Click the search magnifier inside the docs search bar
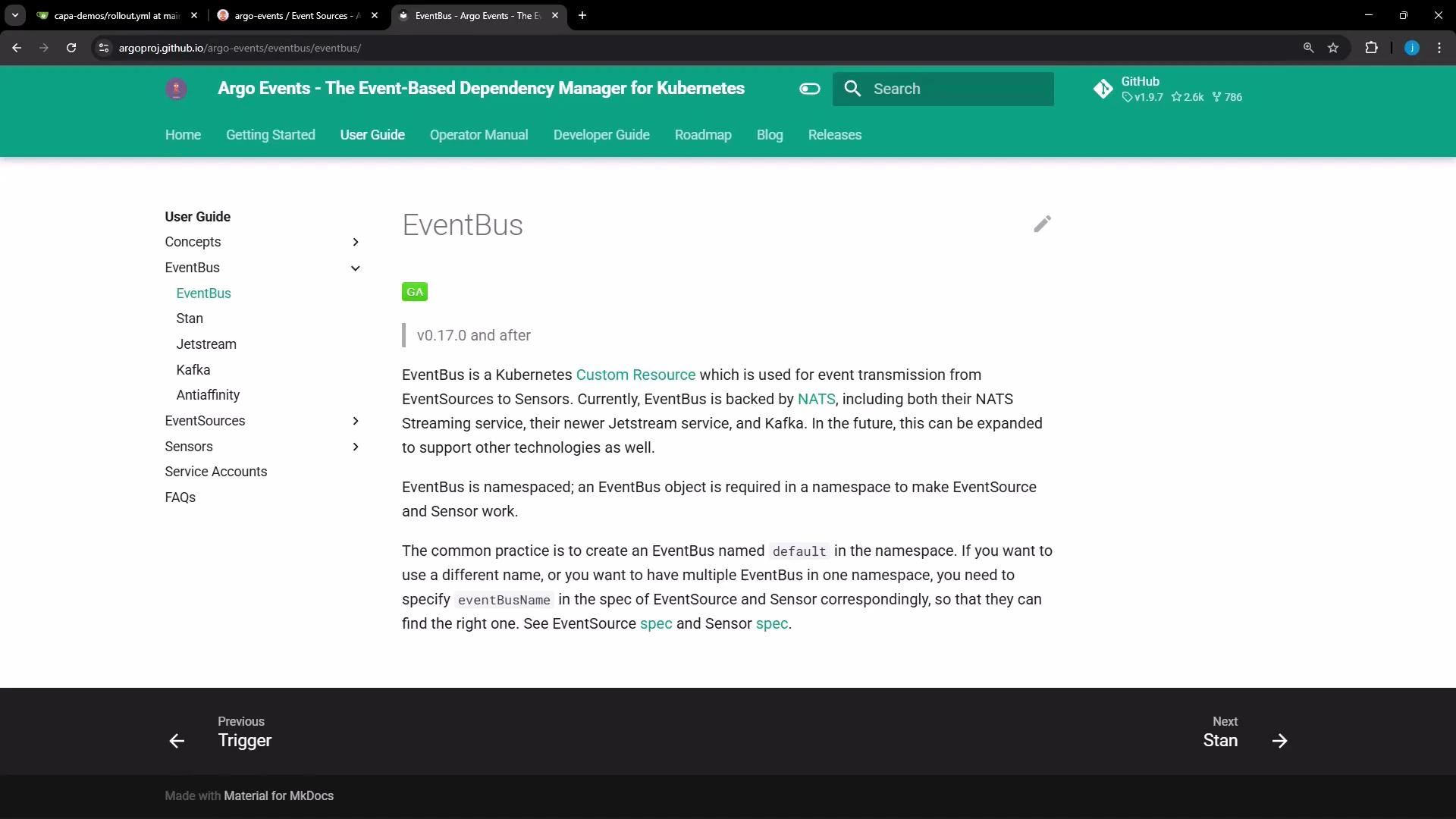The height and width of the screenshot is (819, 1456). tap(852, 89)
